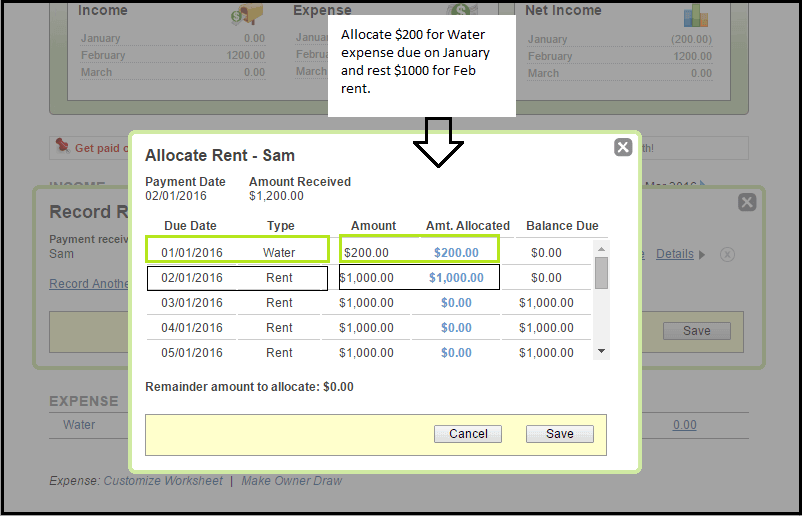Close the Allocate Rent dialog

[623, 147]
